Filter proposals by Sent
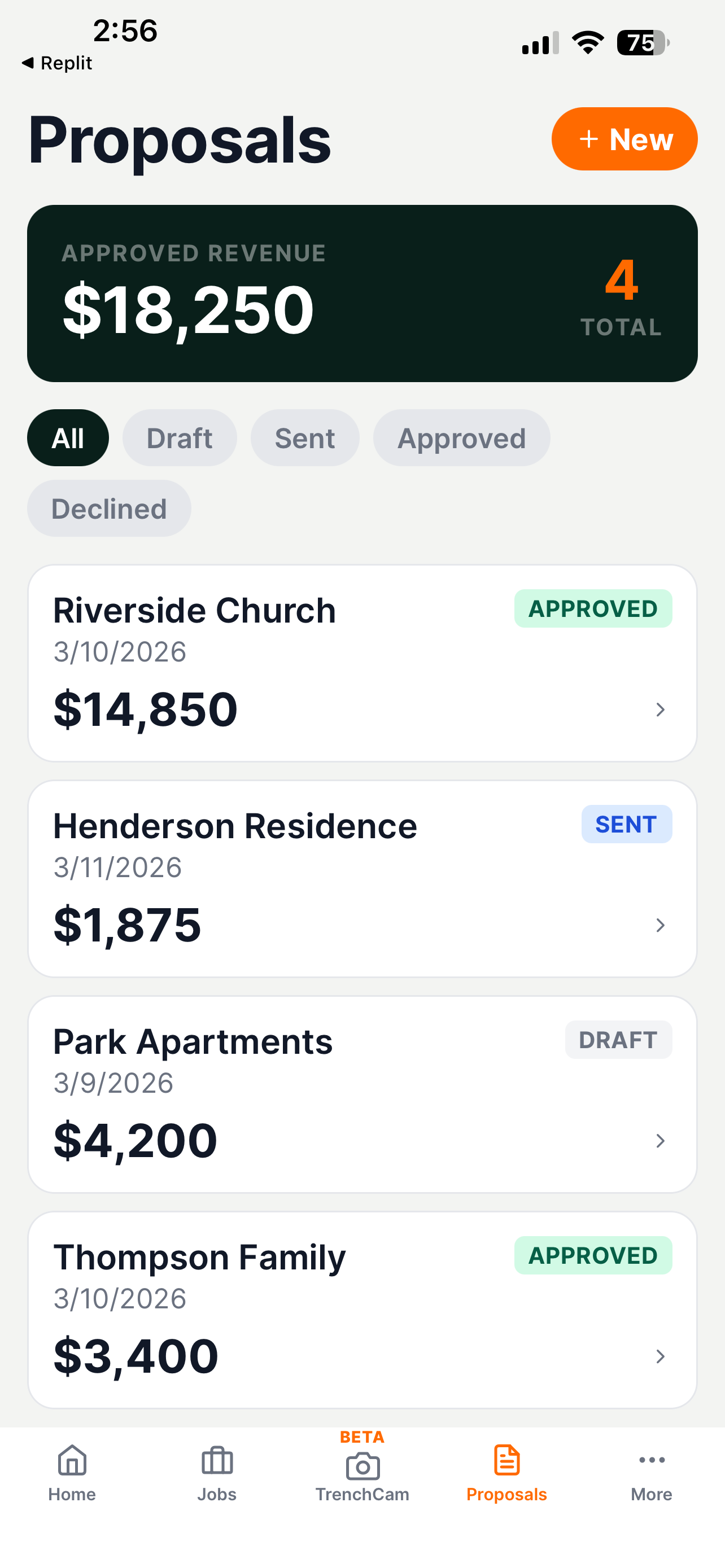725x1568 pixels. coord(305,437)
